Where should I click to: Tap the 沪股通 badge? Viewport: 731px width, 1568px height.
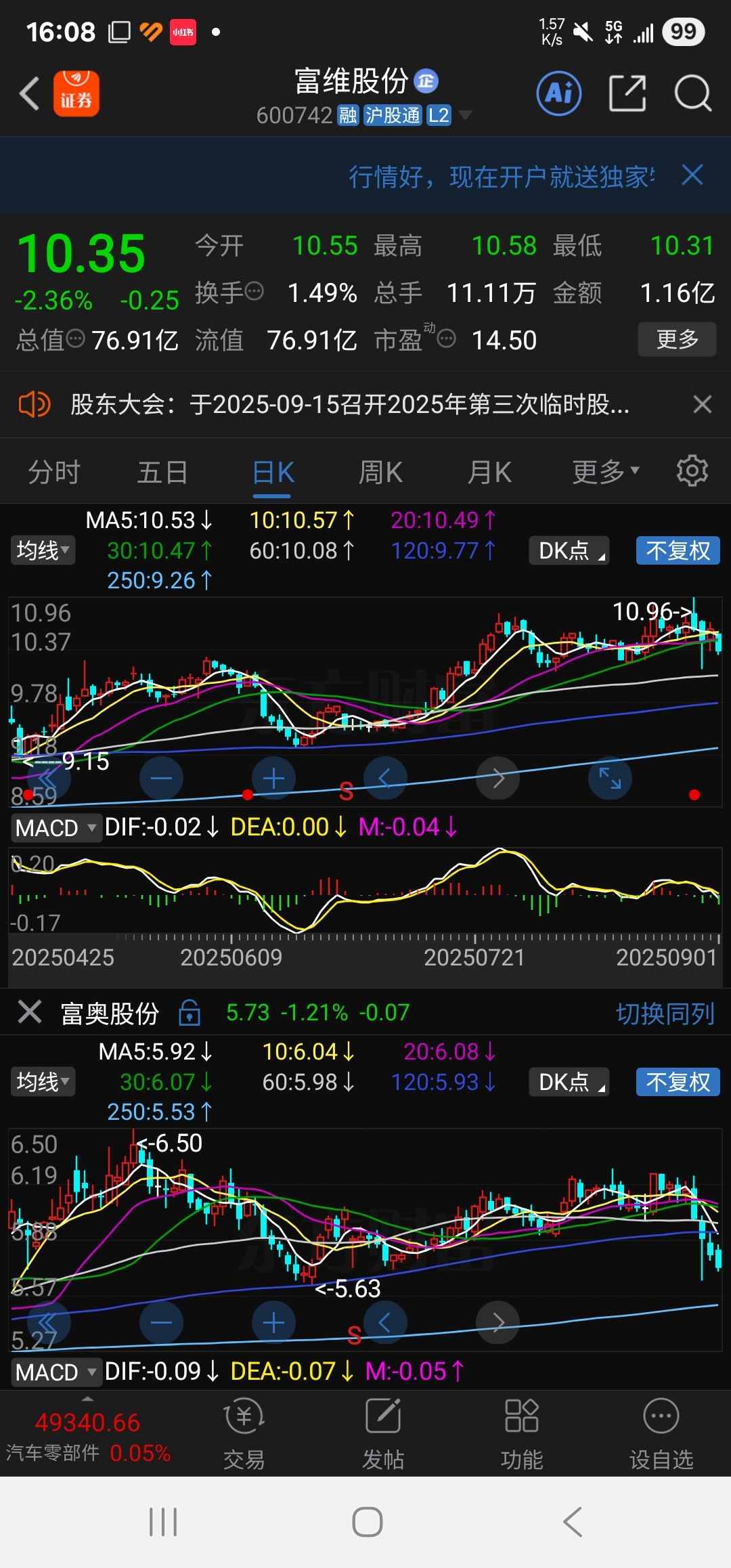[393, 116]
